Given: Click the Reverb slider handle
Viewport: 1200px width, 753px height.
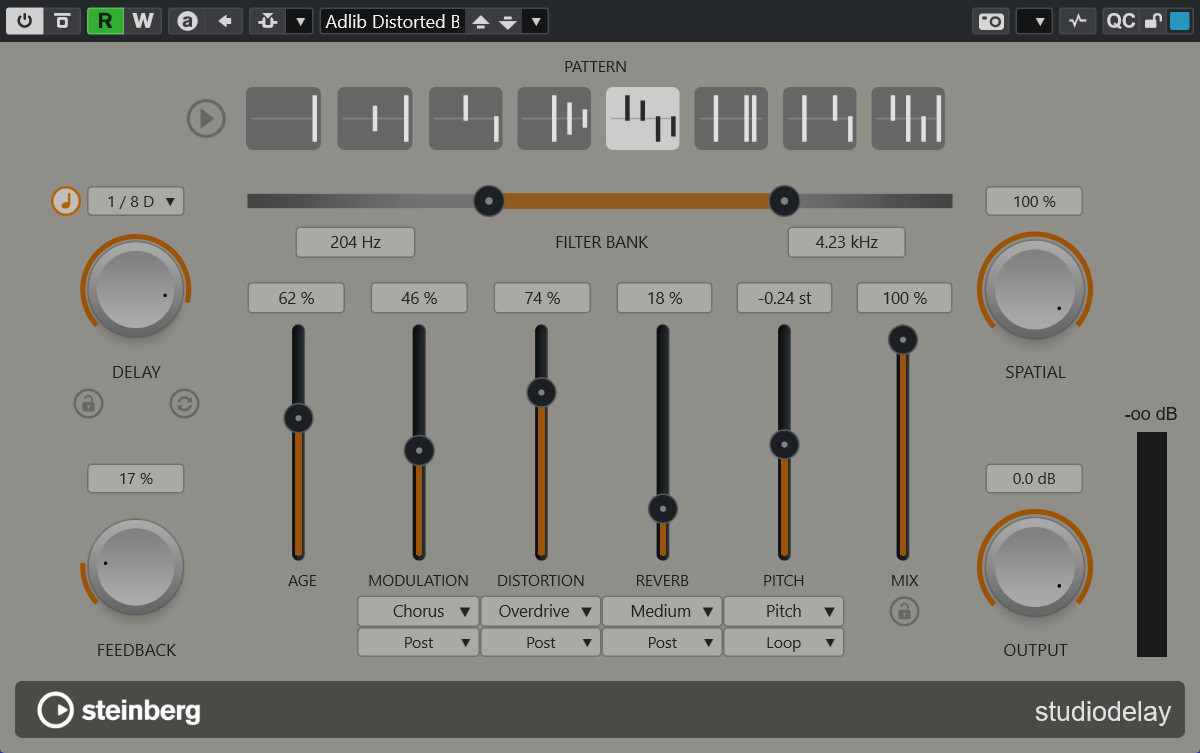Looking at the screenshot, I should pos(662,508).
